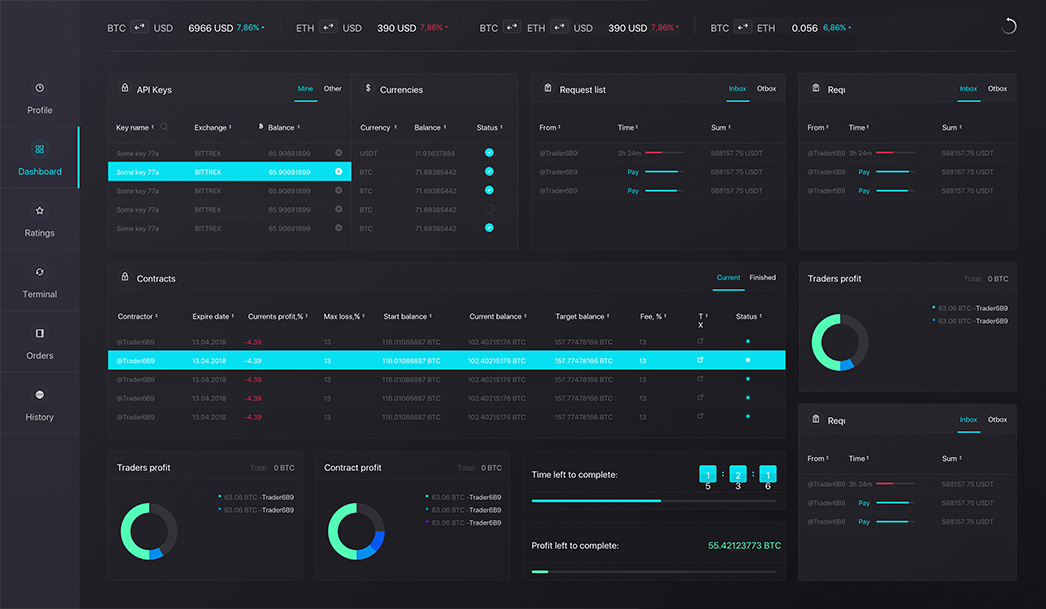Swap the BTC to USD pair arrows
Screen dimensions: 1046x609
tap(140, 28)
